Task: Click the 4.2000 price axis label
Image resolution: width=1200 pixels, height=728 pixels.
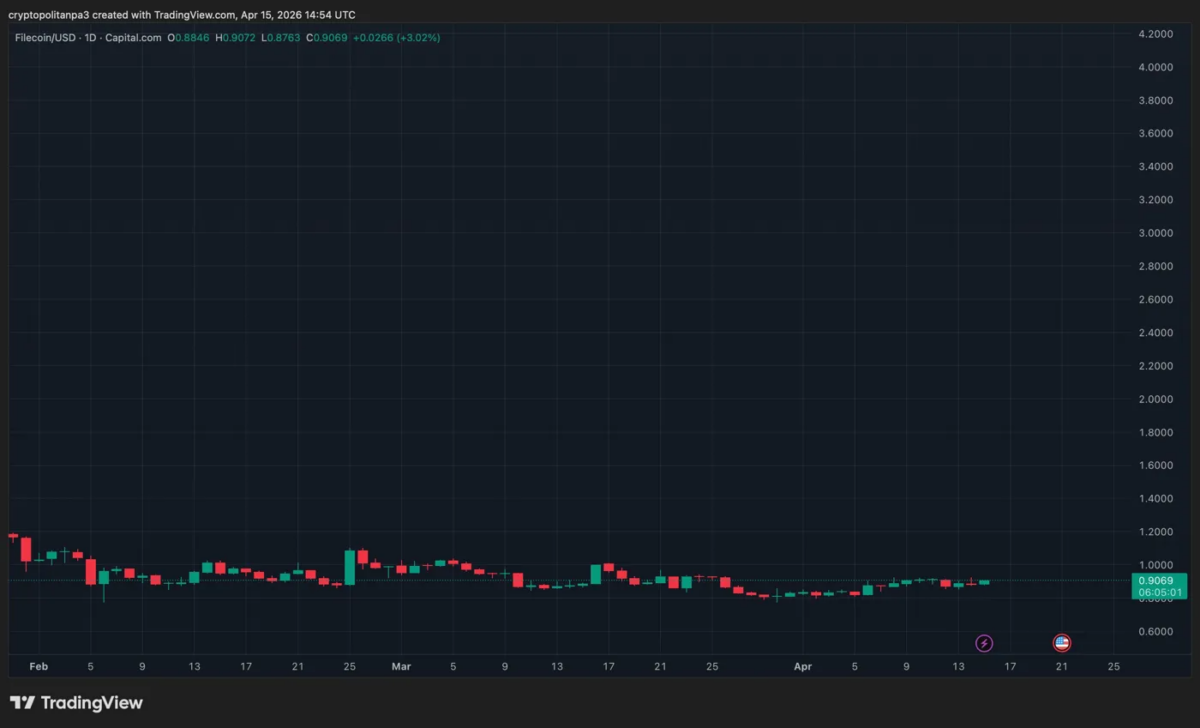Action: tap(1155, 34)
